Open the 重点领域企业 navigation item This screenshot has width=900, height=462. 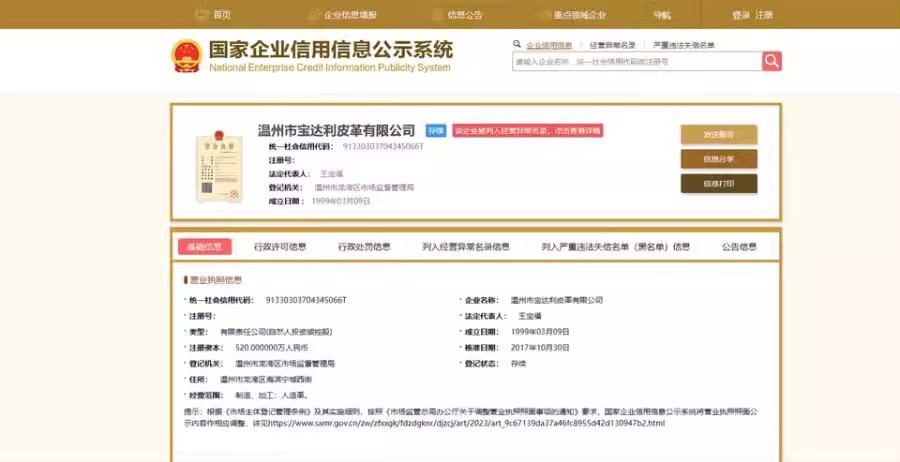(580, 15)
